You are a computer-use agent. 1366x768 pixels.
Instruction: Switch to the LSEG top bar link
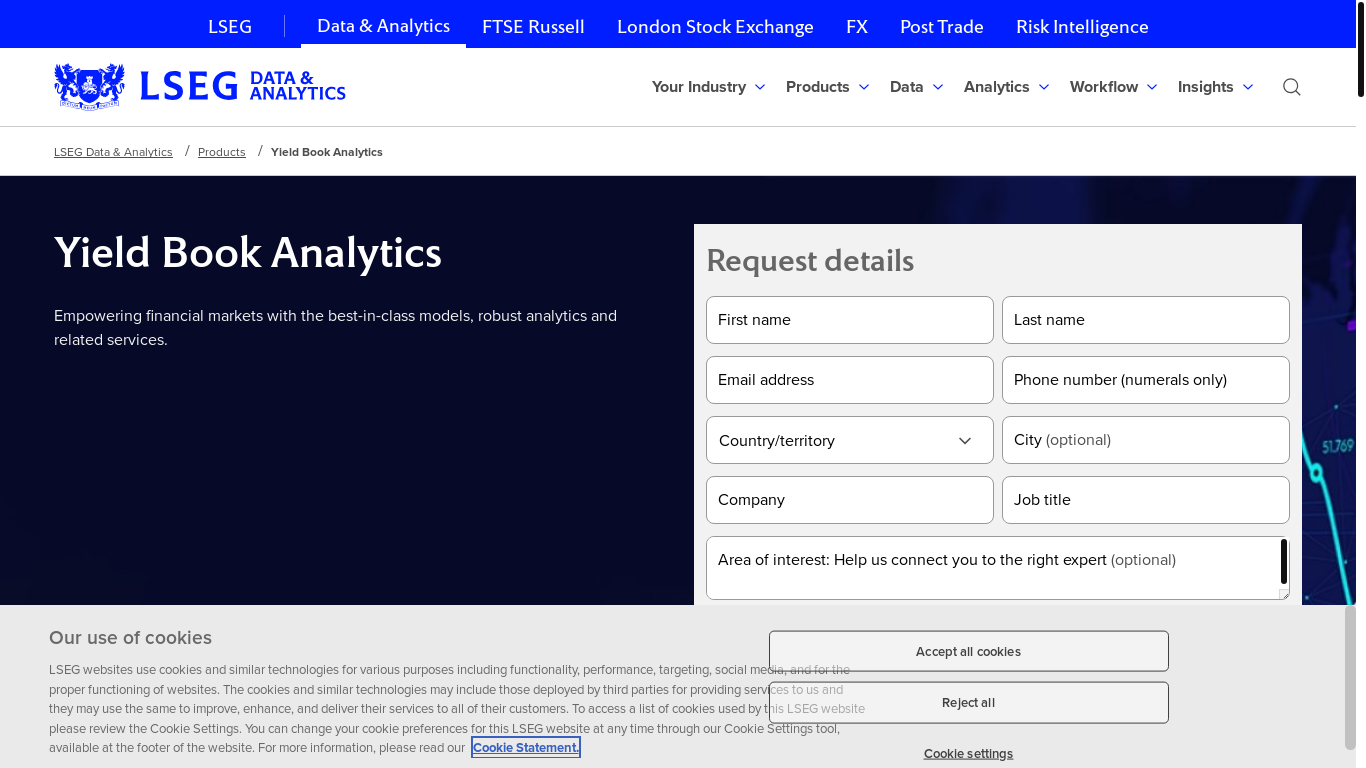pos(230,26)
